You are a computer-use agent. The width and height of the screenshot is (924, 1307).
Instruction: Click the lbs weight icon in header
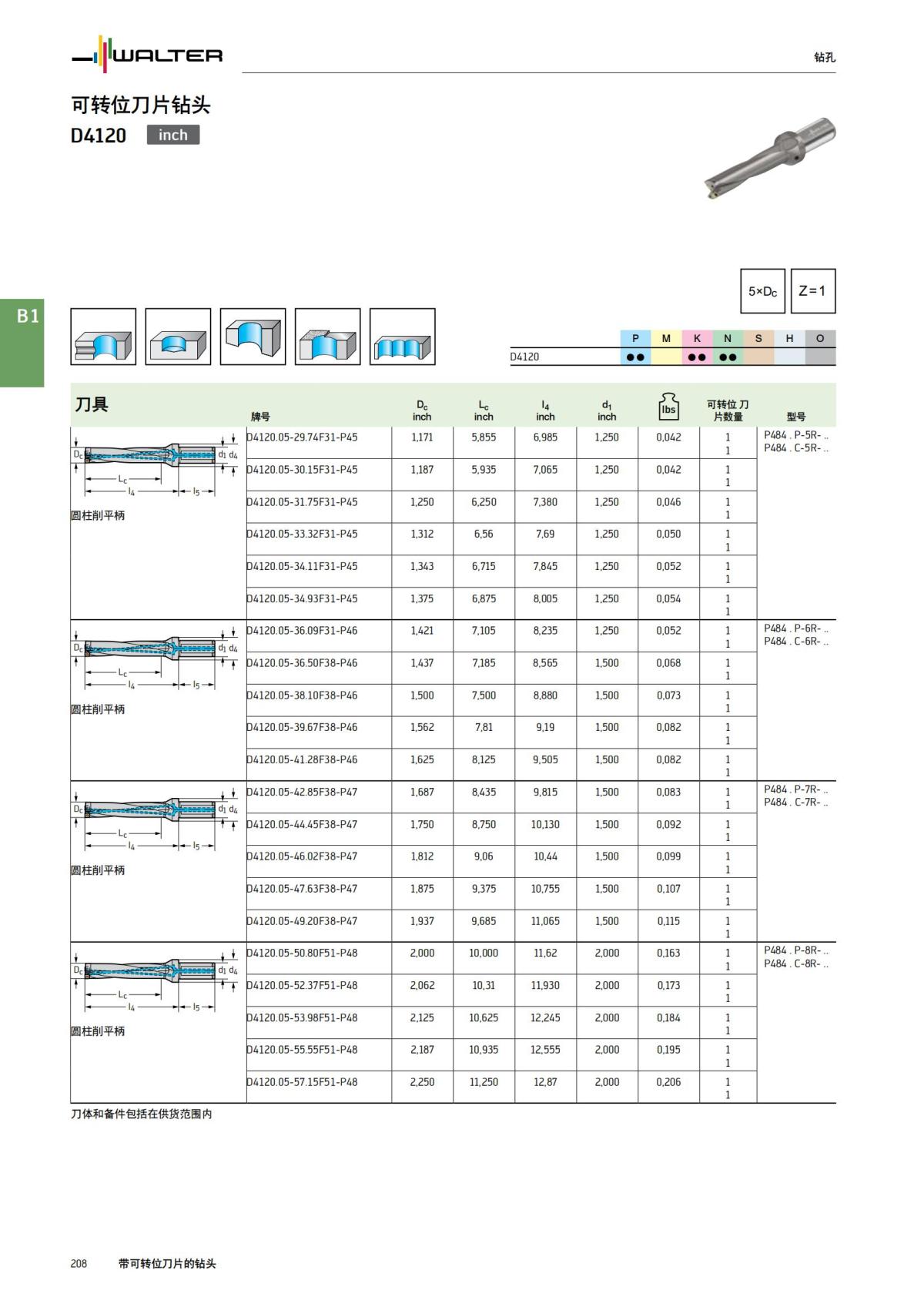tap(668, 406)
